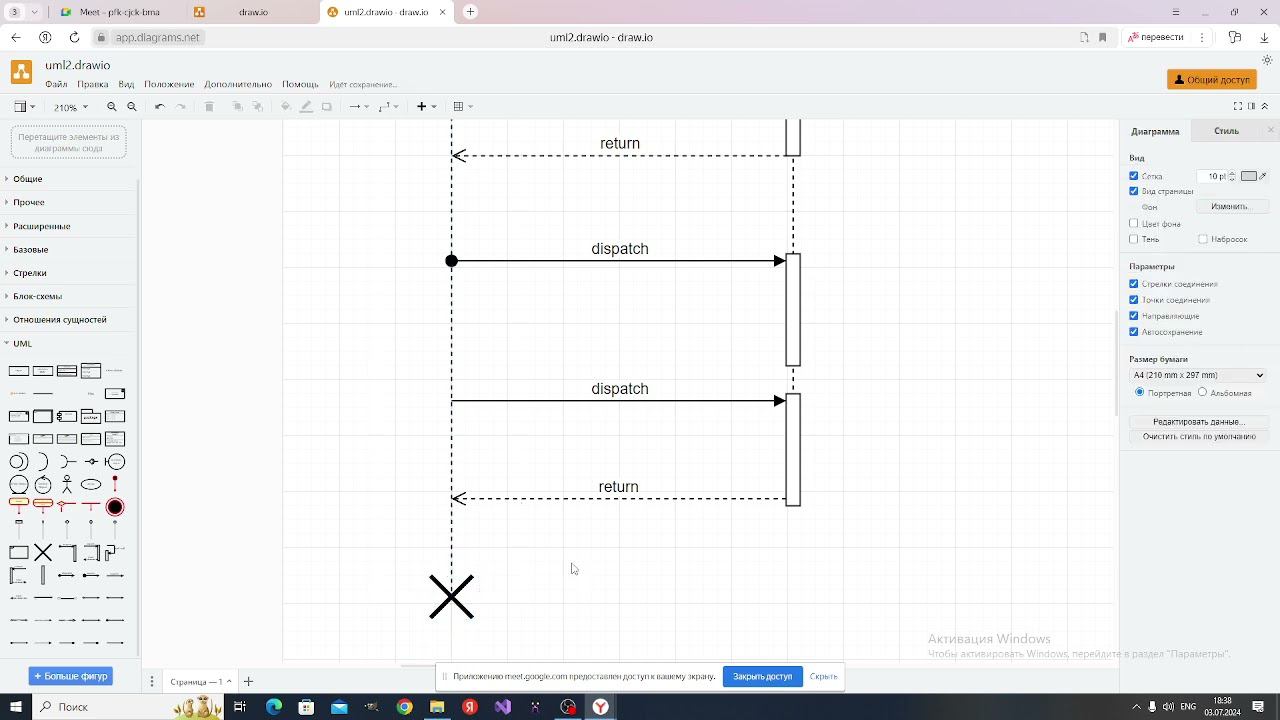Expand the Блок-схемы shapes section

point(37,296)
